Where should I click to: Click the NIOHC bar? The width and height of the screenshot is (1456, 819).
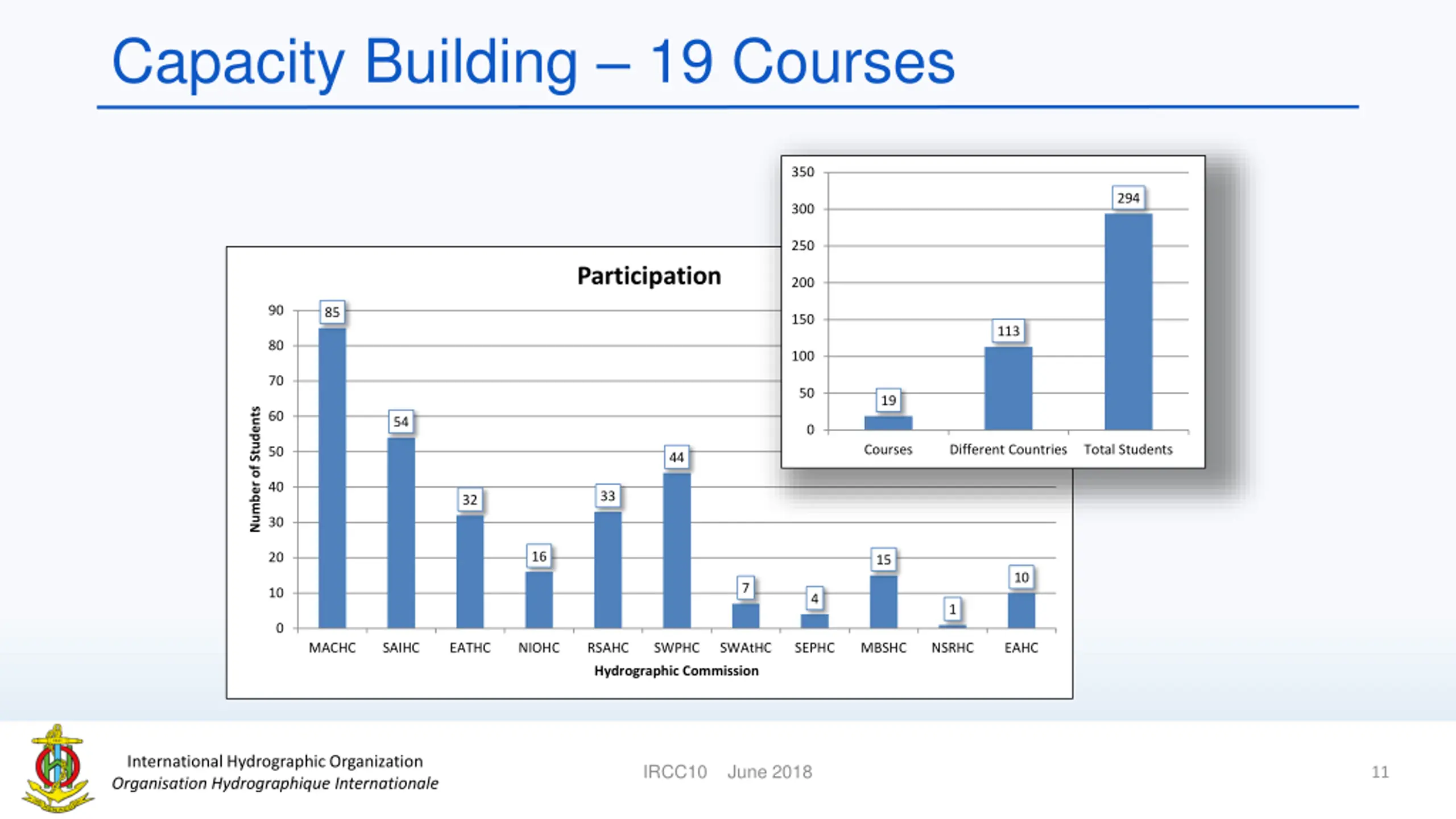point(539,600)
